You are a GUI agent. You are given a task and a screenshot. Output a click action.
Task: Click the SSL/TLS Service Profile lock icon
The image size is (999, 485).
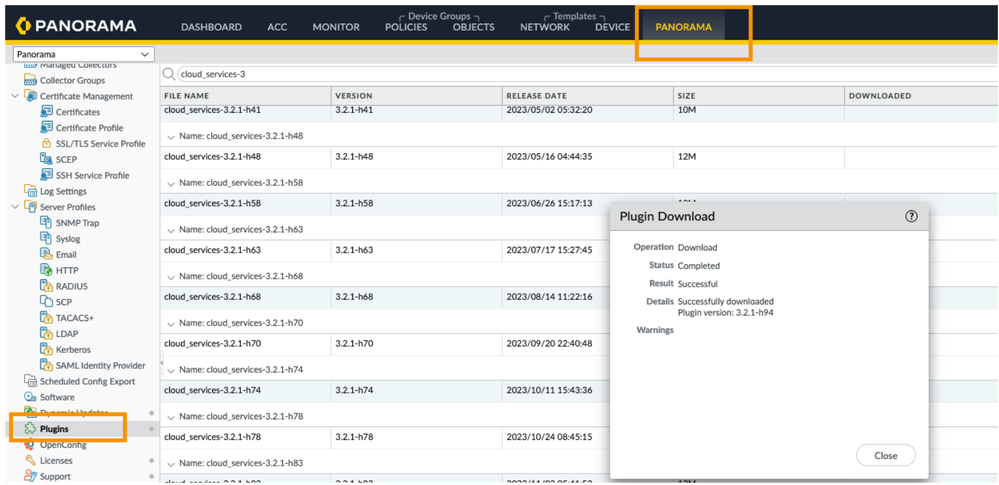pos(46,144)
